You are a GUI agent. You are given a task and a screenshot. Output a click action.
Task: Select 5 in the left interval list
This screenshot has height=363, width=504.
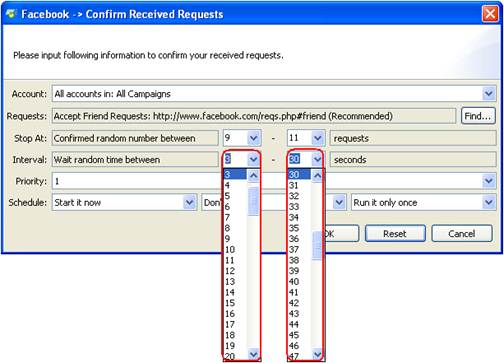pyautogui.click(x=235, y=196)
